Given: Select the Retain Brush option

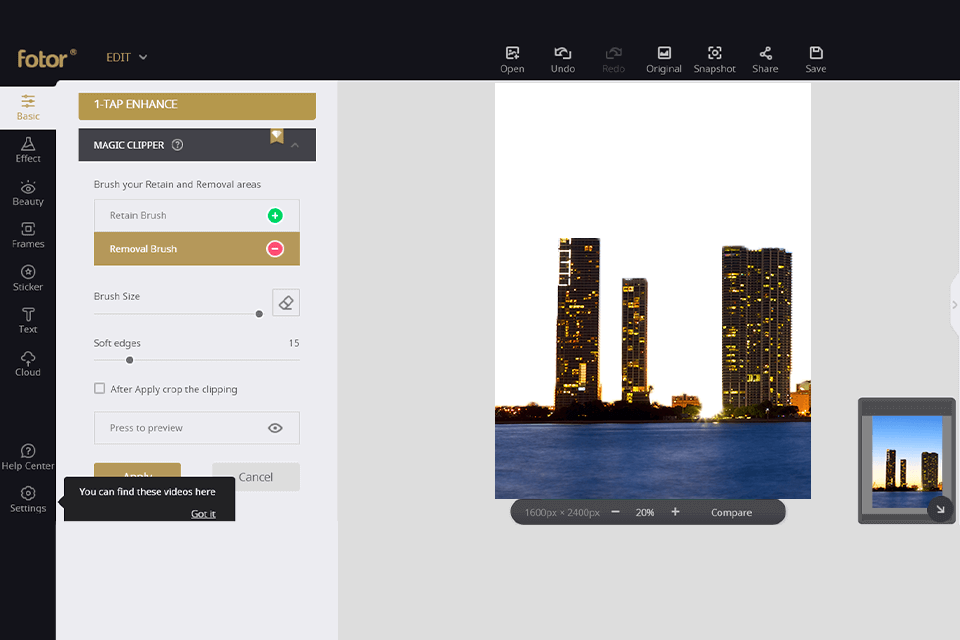Looking at the screenshot, I should tap(196, 216).
